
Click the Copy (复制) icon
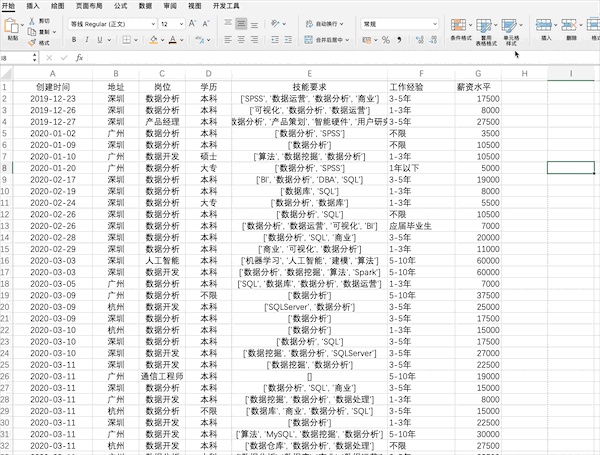[x=32, y=32]
